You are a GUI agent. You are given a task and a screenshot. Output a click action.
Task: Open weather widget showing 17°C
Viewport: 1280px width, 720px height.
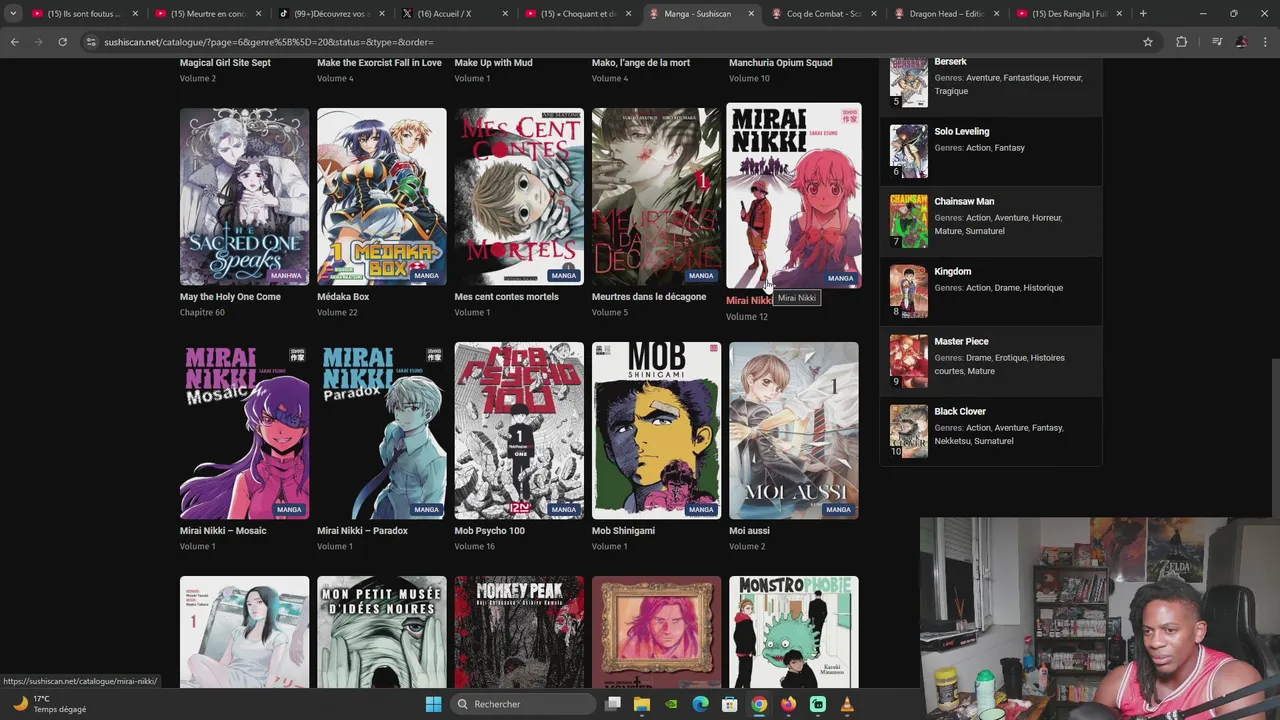[x=47, y=704]
